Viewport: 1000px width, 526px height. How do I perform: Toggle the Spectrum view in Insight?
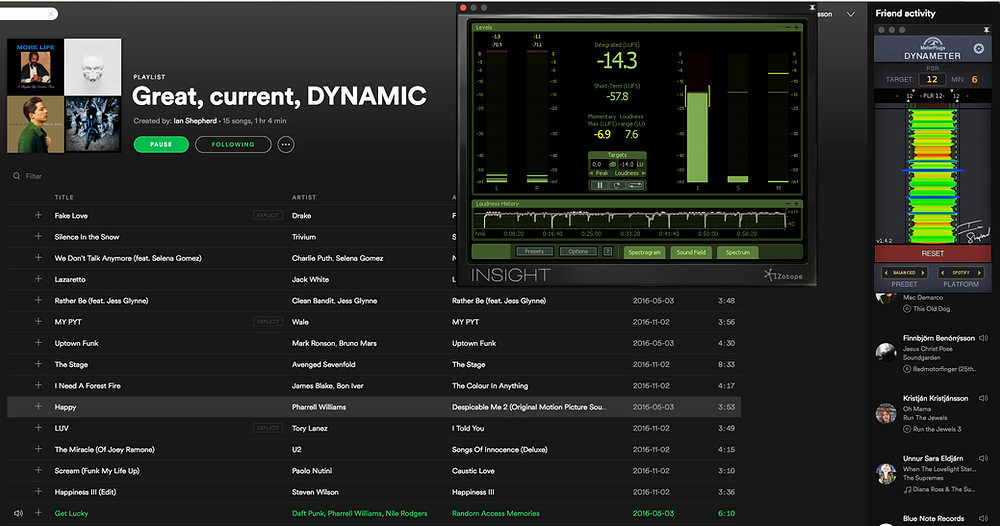(737, 252)
